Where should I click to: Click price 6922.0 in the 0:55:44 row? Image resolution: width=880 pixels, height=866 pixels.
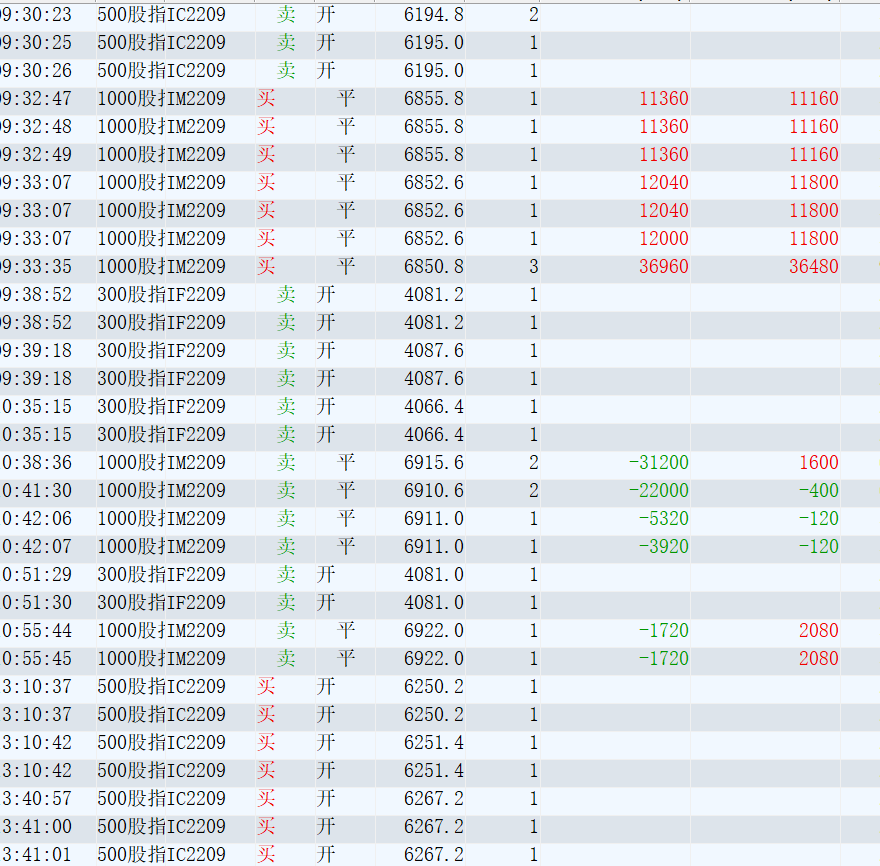click(x=434, y=631)
